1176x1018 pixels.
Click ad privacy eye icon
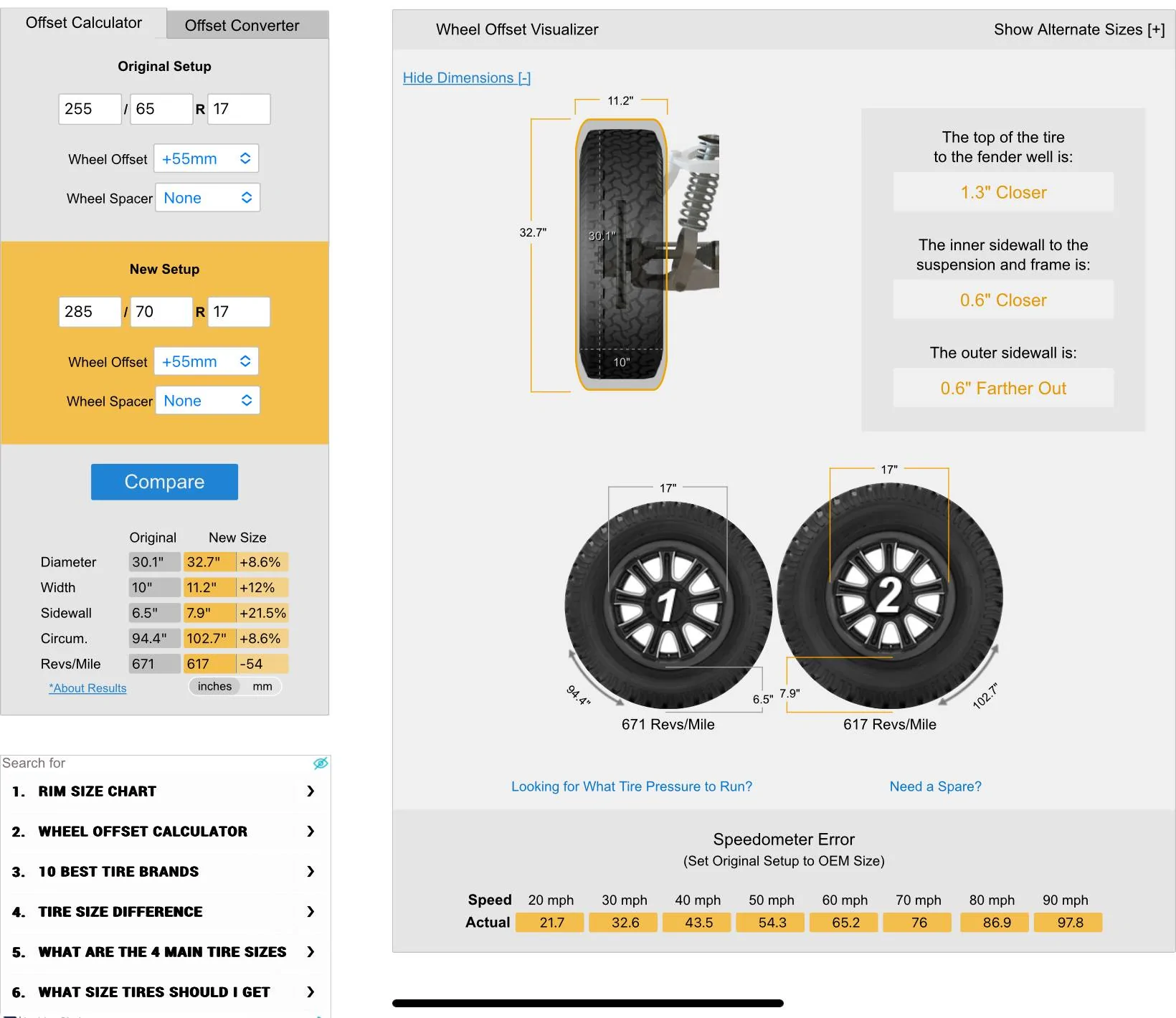(321, 763)
